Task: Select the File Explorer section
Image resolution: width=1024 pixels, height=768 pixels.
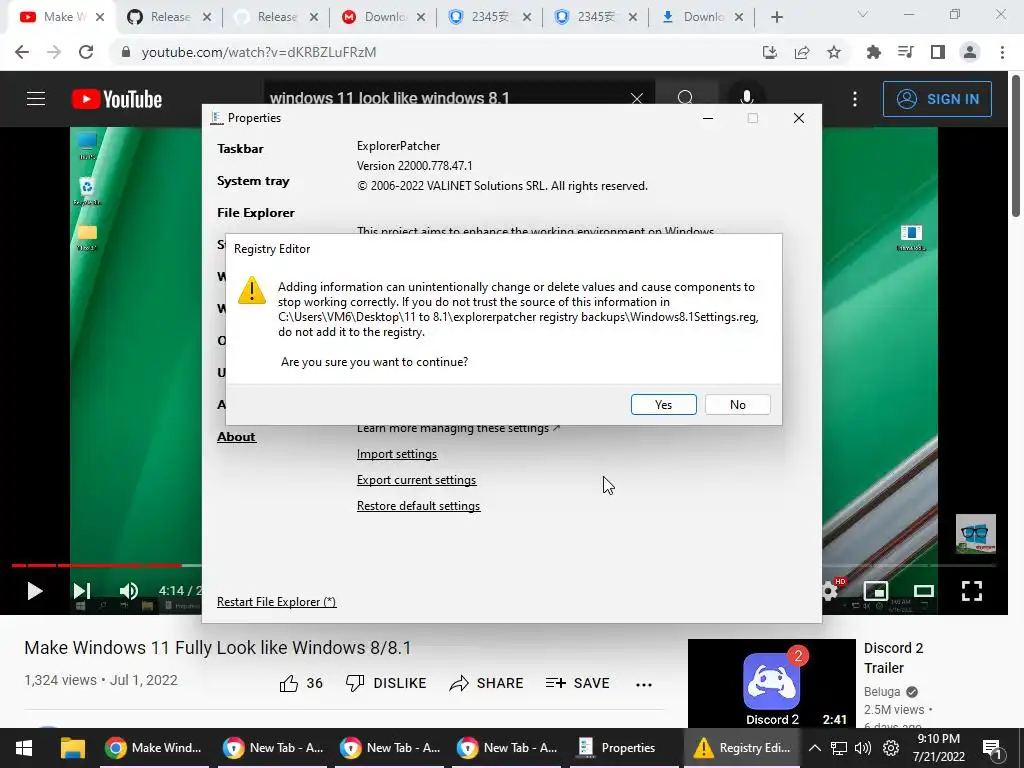Action: [255, 213]
